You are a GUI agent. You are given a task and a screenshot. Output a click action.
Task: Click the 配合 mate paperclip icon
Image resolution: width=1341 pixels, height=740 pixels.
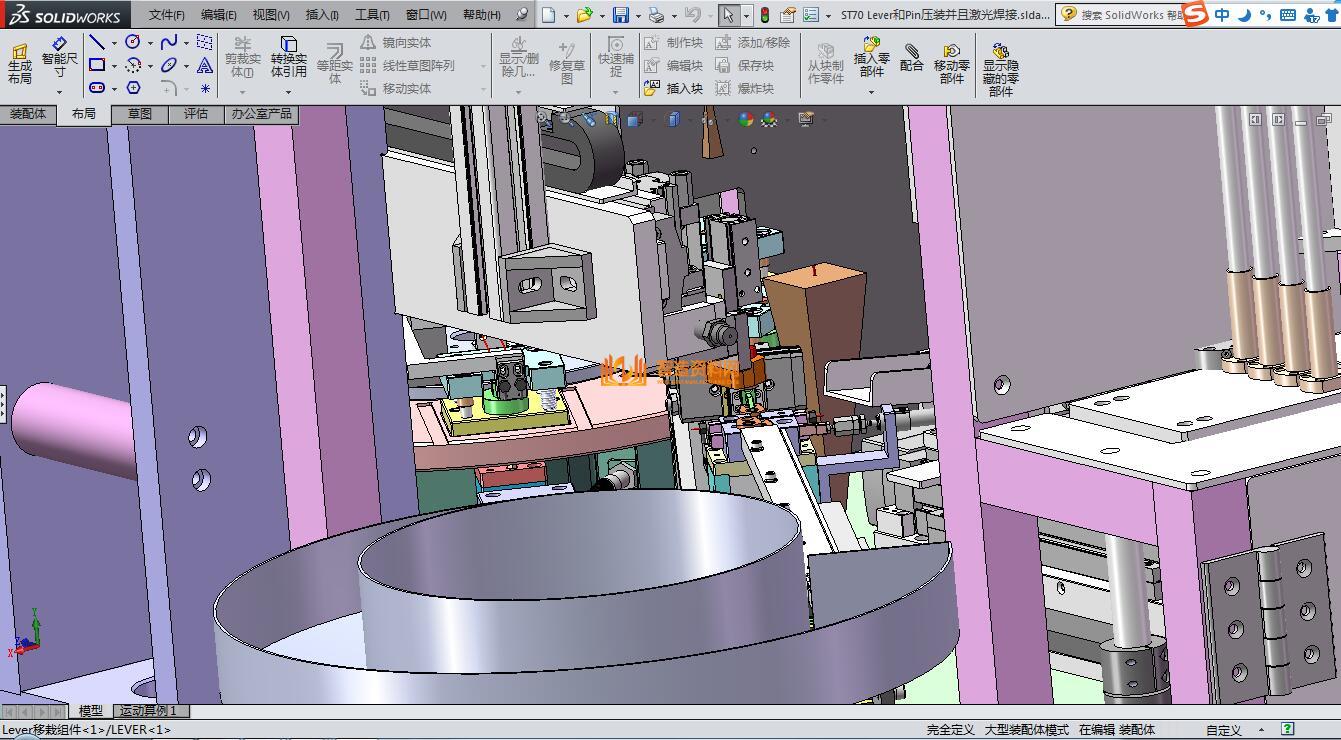911,58
